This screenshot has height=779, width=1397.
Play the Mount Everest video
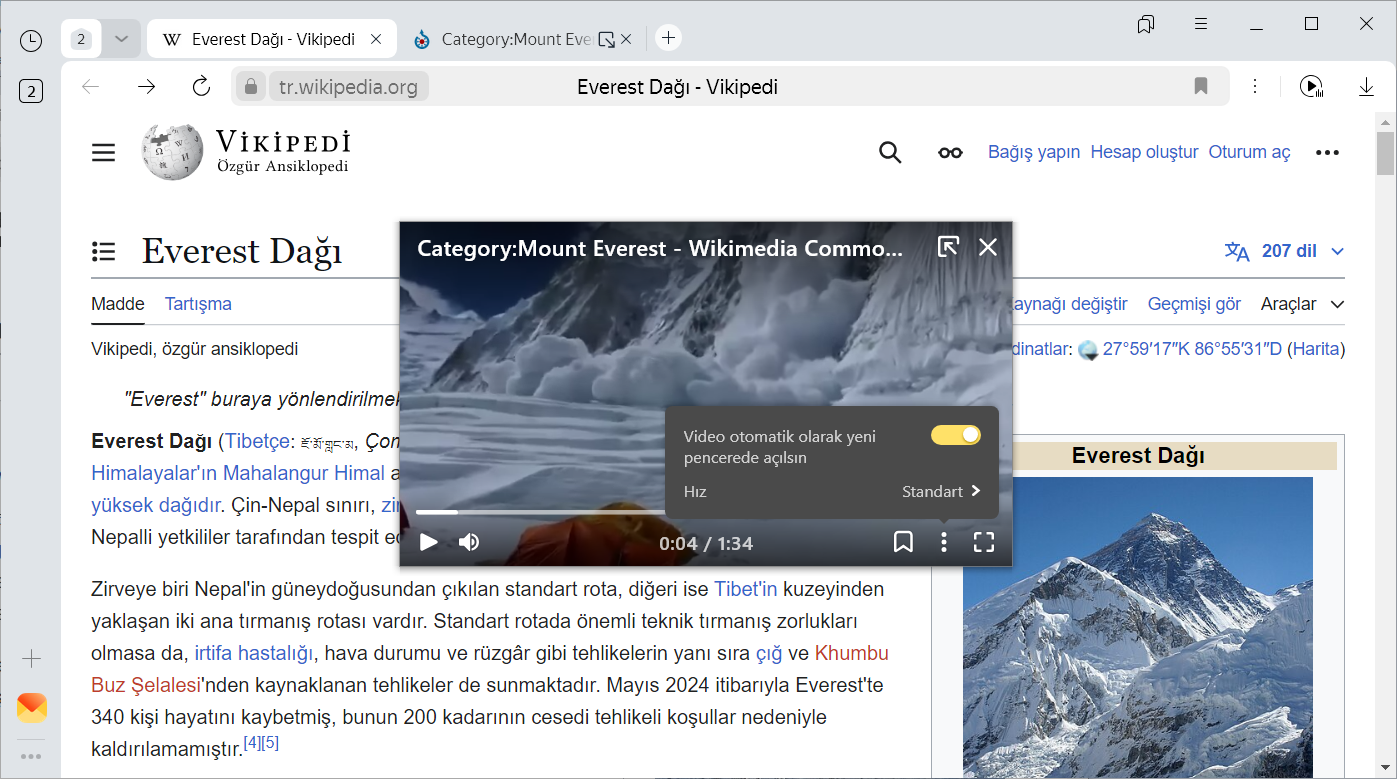tap(429, 542)
